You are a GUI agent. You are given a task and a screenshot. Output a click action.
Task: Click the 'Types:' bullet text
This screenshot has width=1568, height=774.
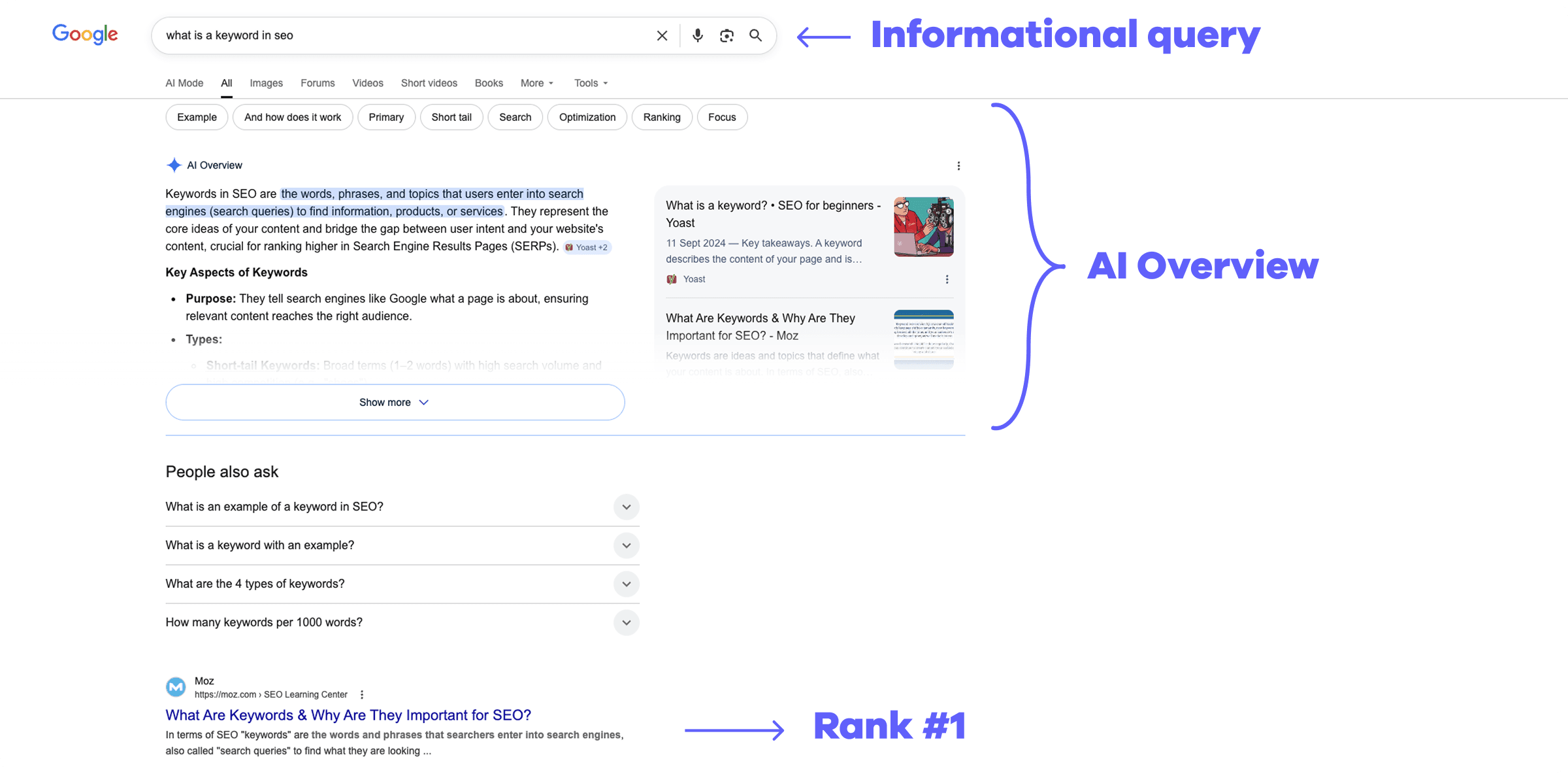(x=204, y=339)
